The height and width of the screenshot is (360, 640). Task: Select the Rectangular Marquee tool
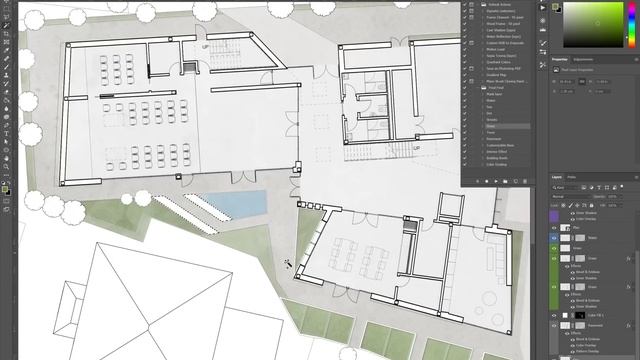coord(6,9)
